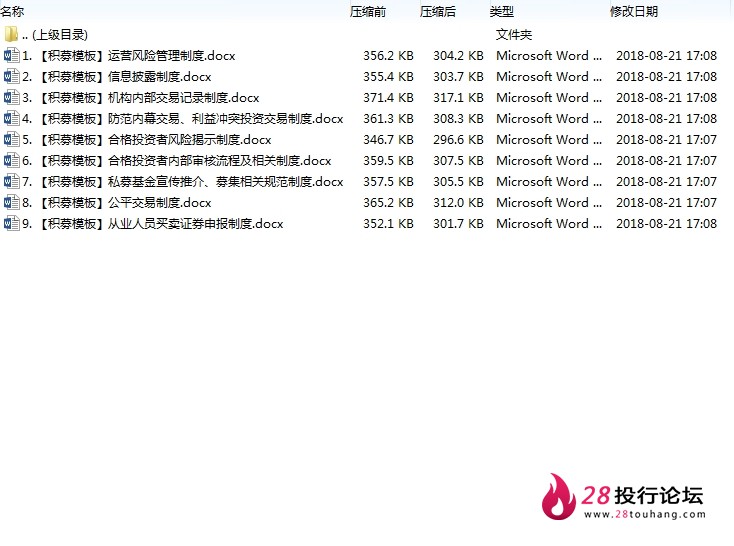Click compressed size 305.5 KB
Screen dimensions: 734x546
(x=458, y=182)
